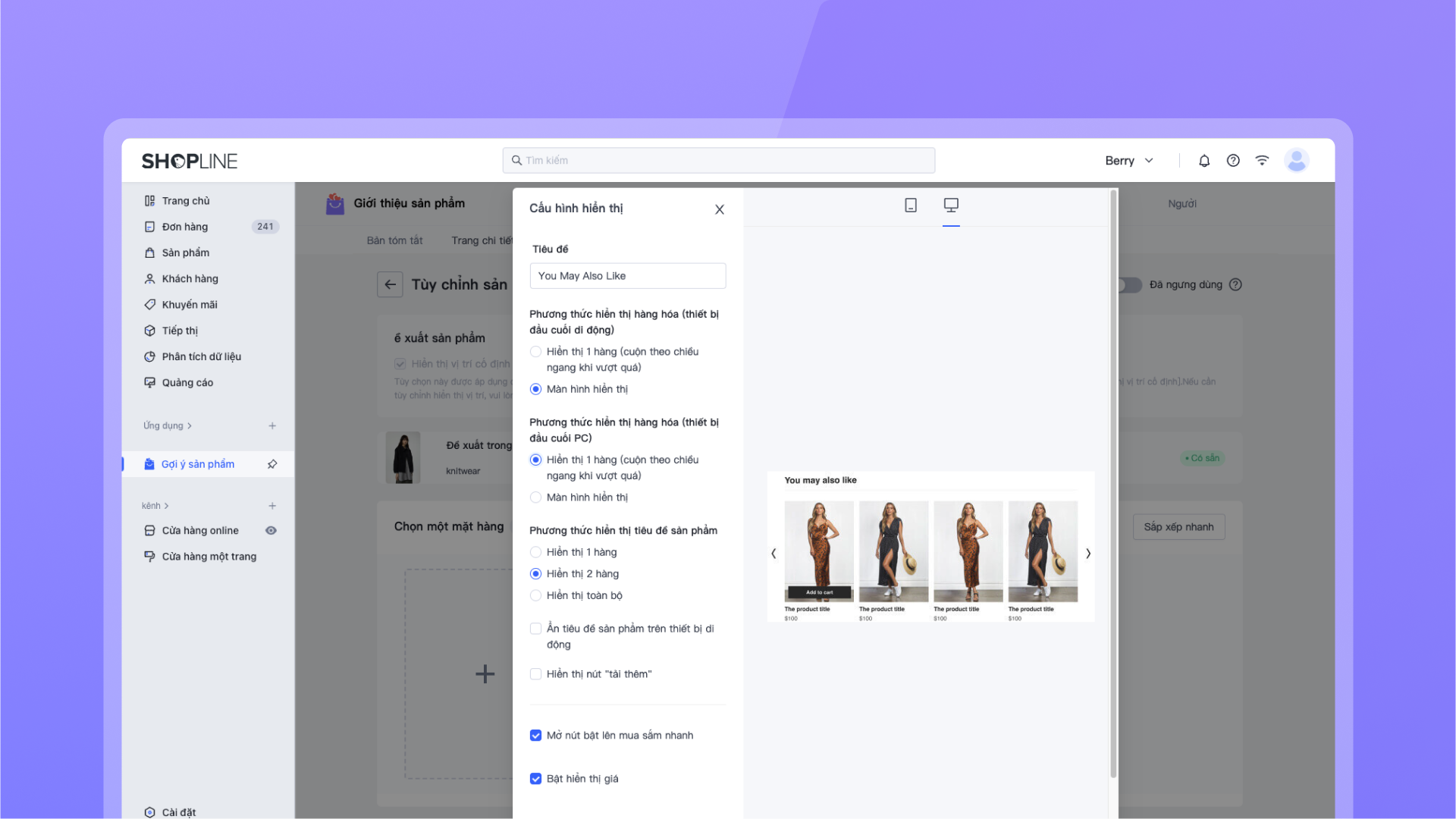Click the wifi status icon in header

tap(1262, 161)
